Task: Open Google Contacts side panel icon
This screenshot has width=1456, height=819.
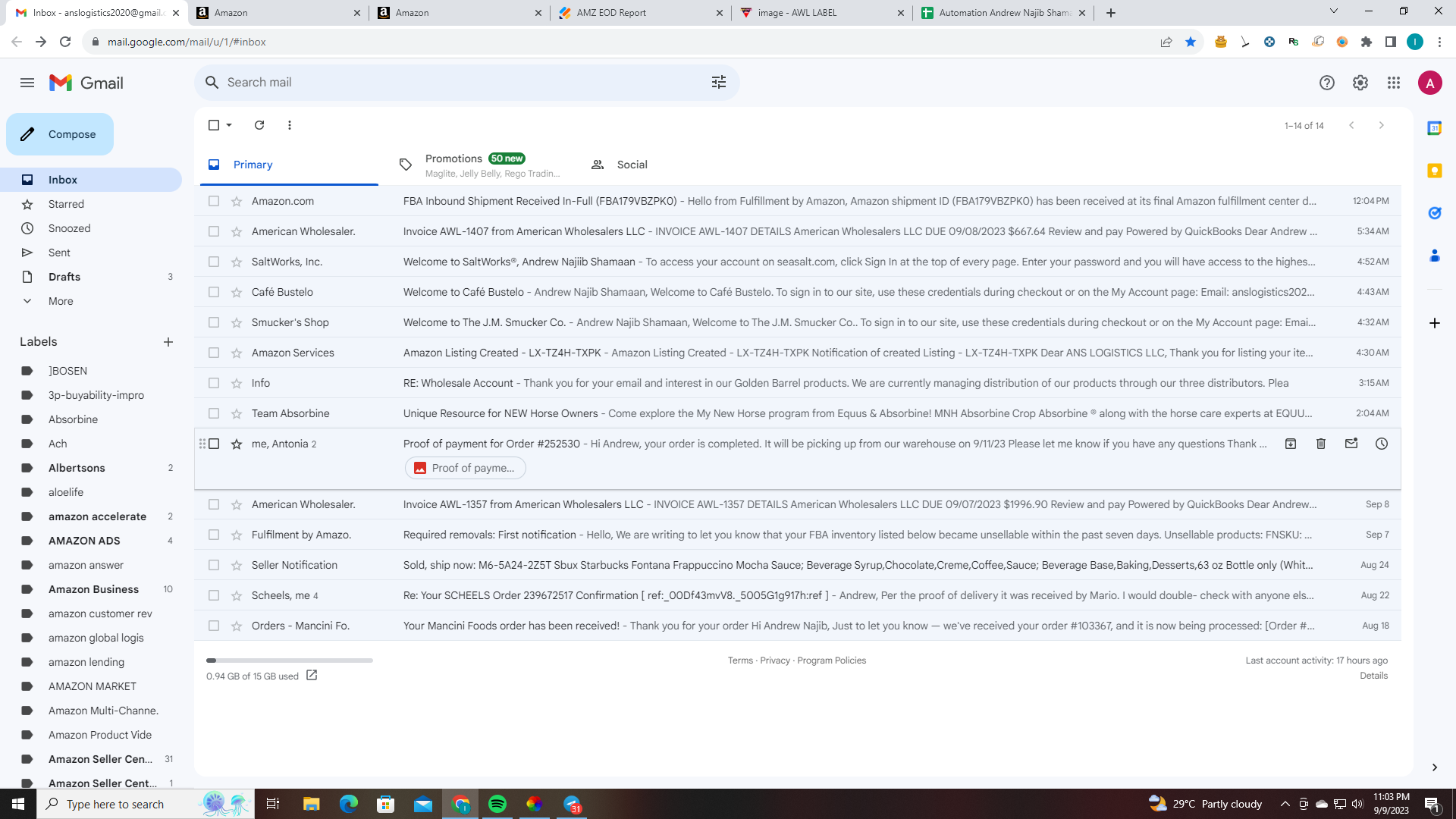Action: pyautogui.click(x=1435, y=256)
